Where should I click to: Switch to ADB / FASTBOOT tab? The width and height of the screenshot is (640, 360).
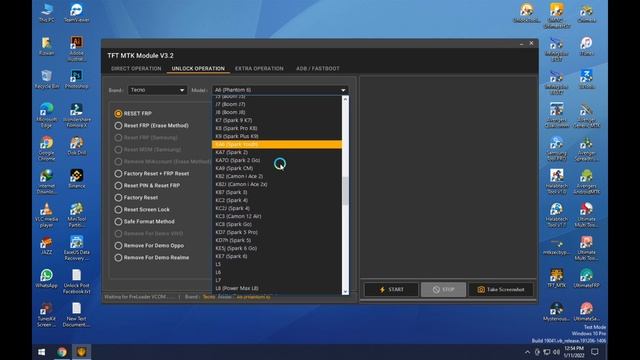click(x=318, y=69)
